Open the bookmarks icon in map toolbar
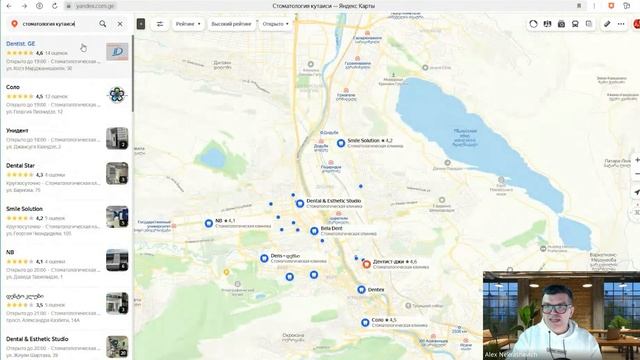 pos(589,24)
